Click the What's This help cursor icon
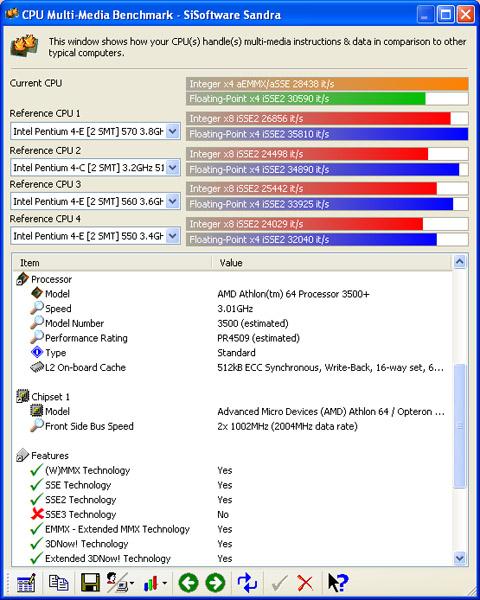The width and height of the screenshot is (480, 600). 338,583
